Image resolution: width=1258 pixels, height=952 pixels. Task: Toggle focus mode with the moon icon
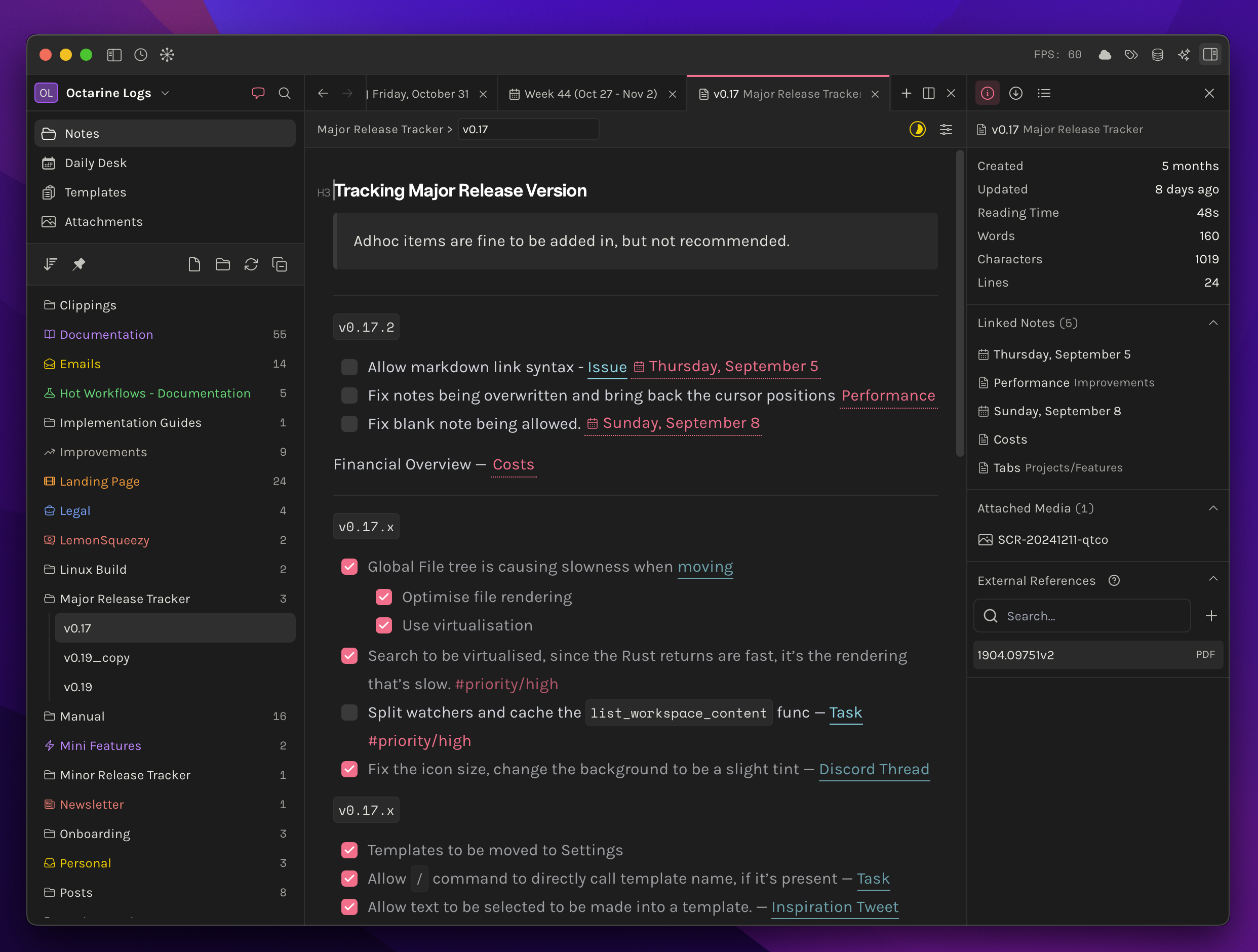[917, 130]
